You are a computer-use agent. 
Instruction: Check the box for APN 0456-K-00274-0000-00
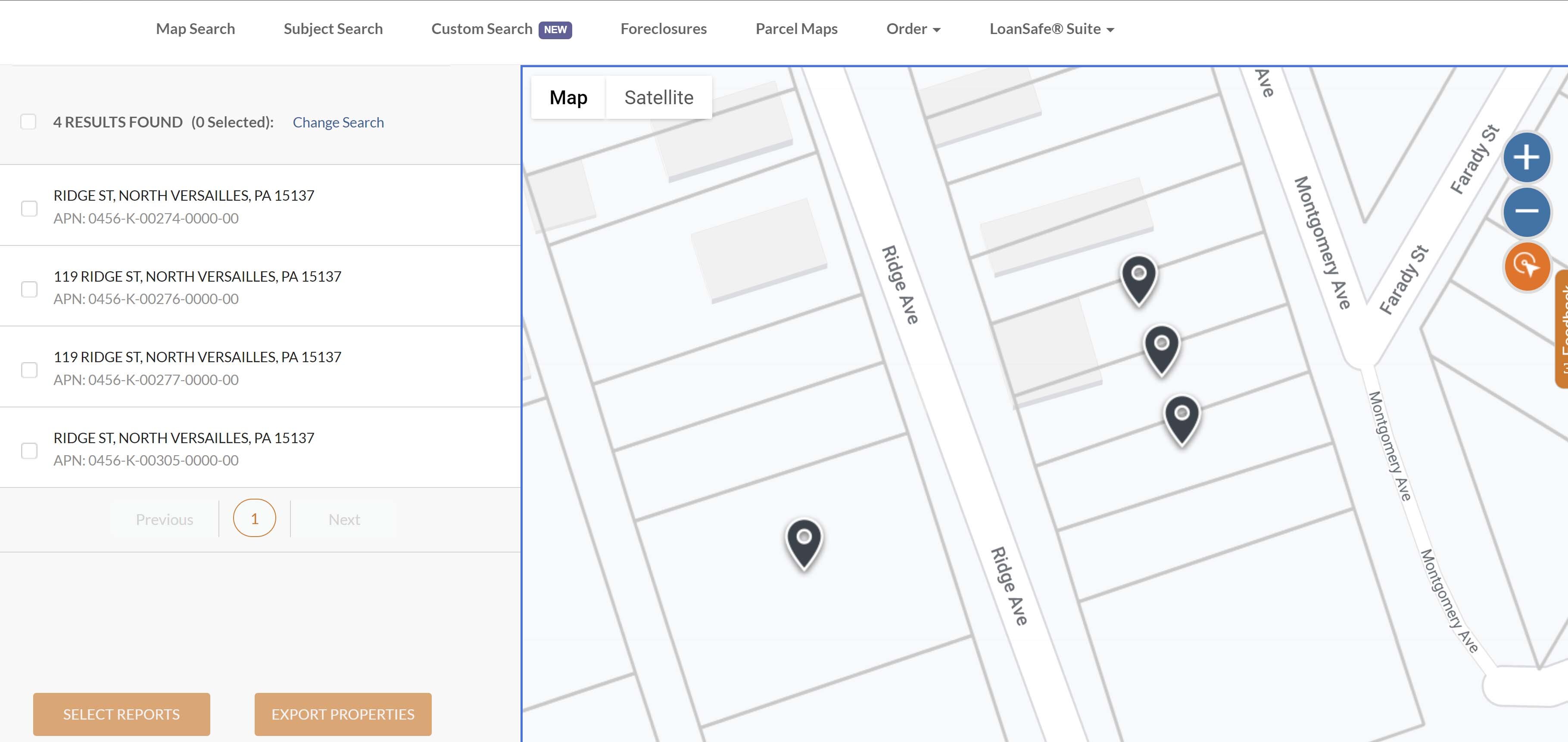pos(29,208)
